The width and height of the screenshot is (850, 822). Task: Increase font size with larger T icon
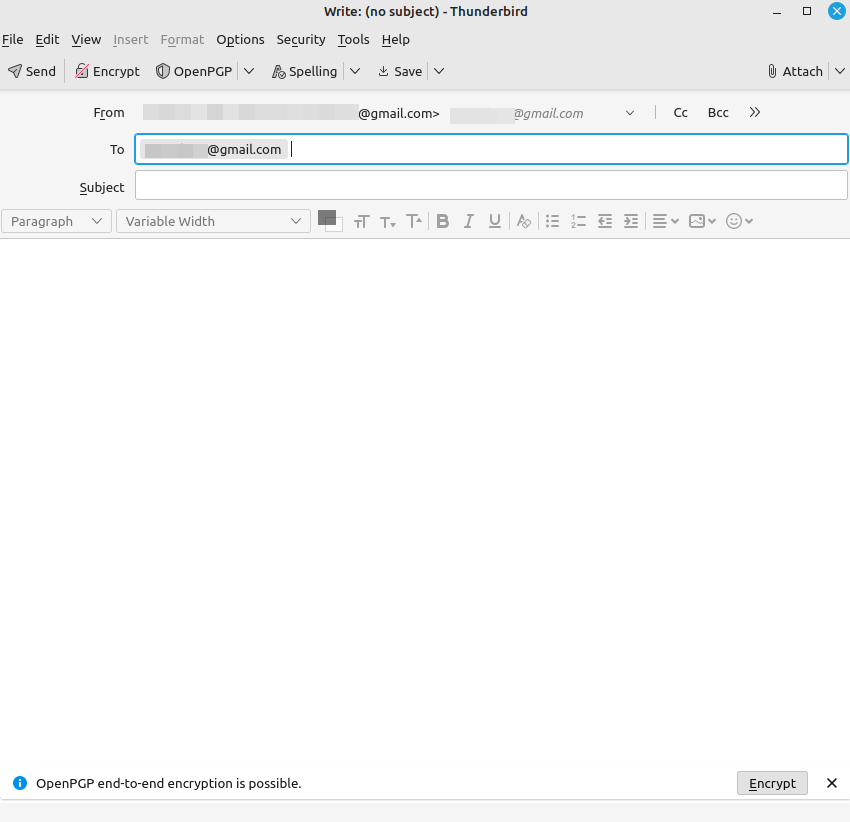pyautogui.click(x=414, y=221)
